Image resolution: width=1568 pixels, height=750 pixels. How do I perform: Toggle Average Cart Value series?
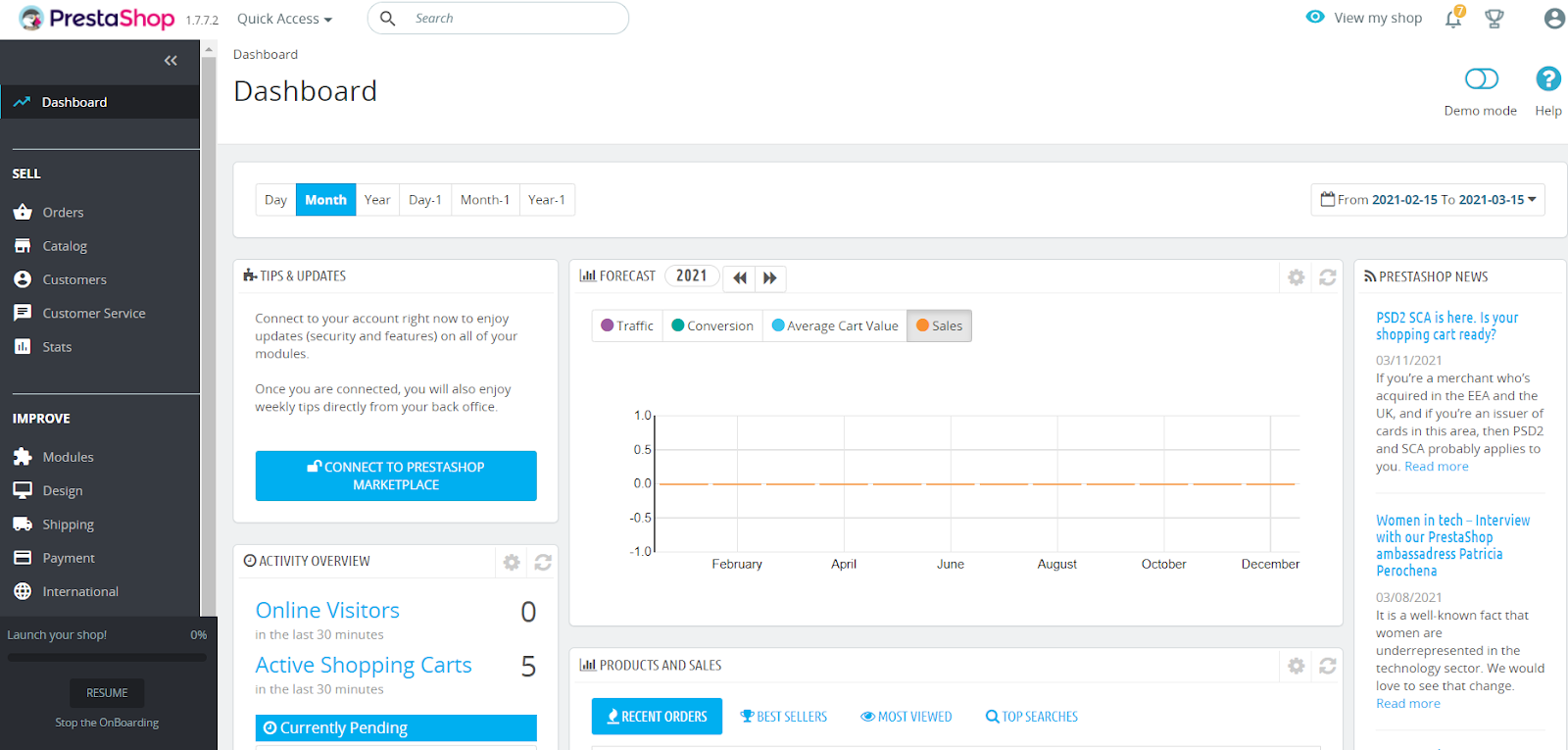tap(835, 325)
